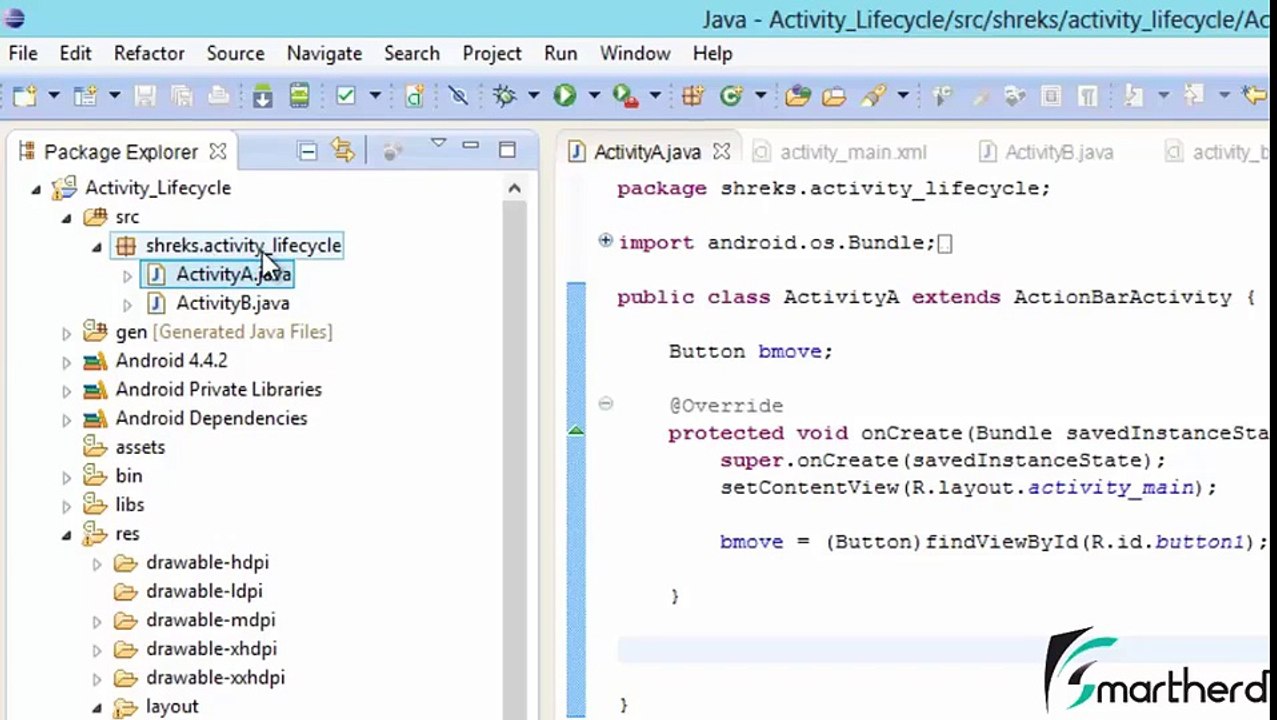Click the Previous Annotation icon
Viewport: 1277px width, 720px height.
click(1193, 96)
